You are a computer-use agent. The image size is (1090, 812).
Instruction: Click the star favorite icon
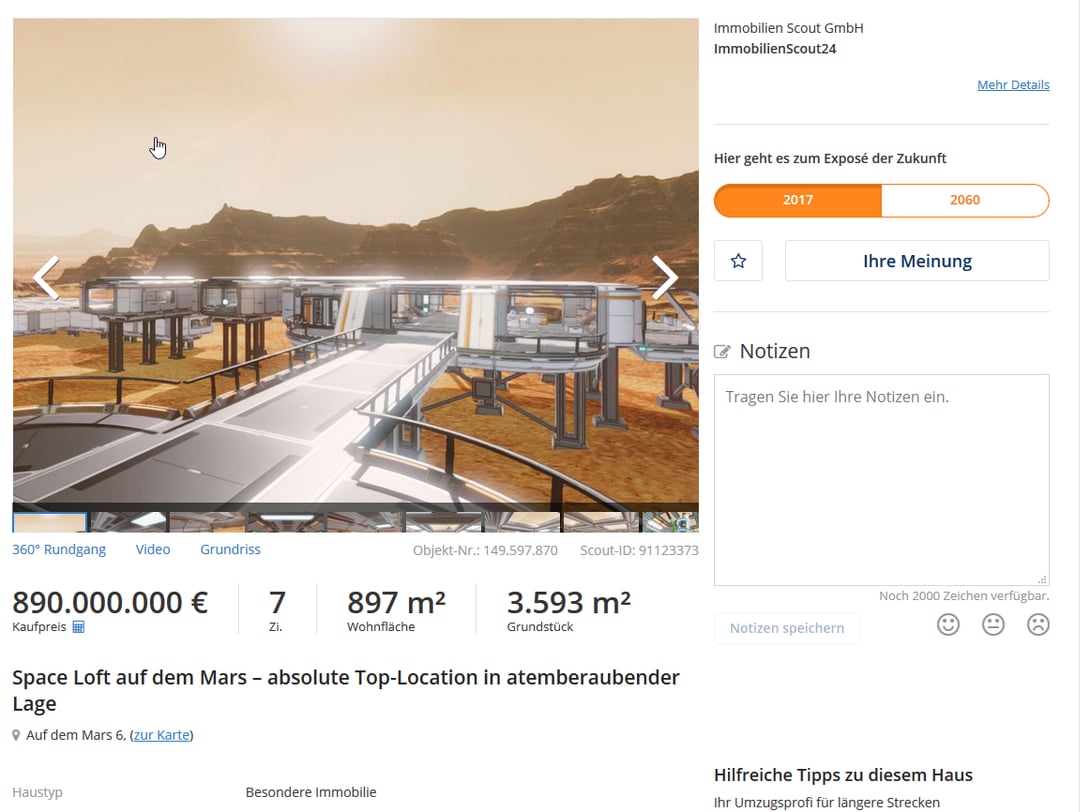click(738, 261)
